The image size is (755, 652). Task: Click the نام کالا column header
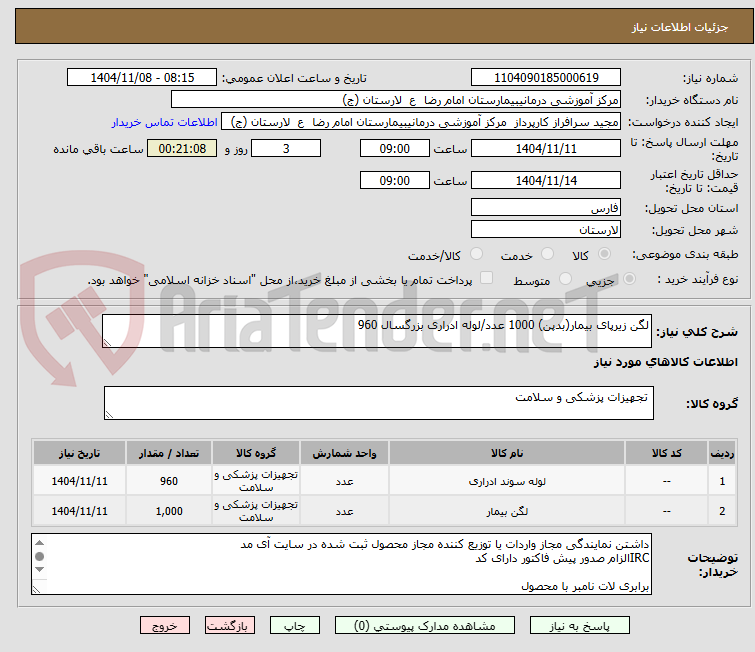507,453
